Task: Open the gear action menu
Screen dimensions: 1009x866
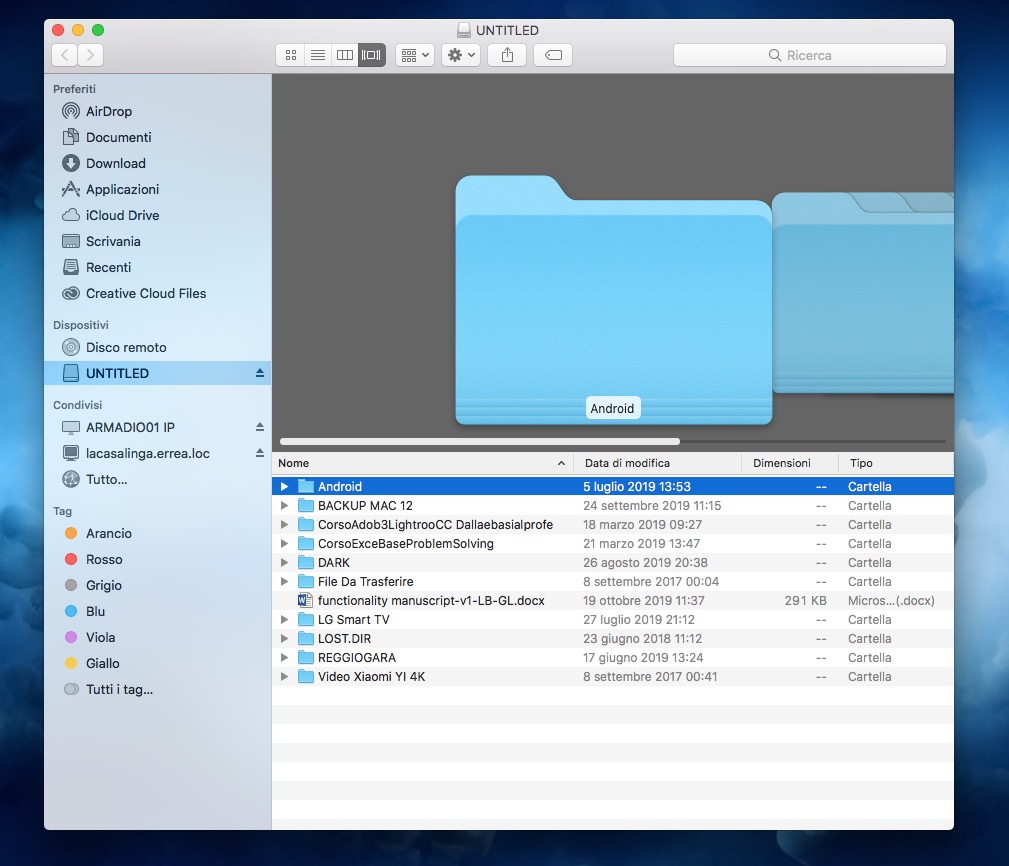Action: pyautogui.click(x=460, y=55)
